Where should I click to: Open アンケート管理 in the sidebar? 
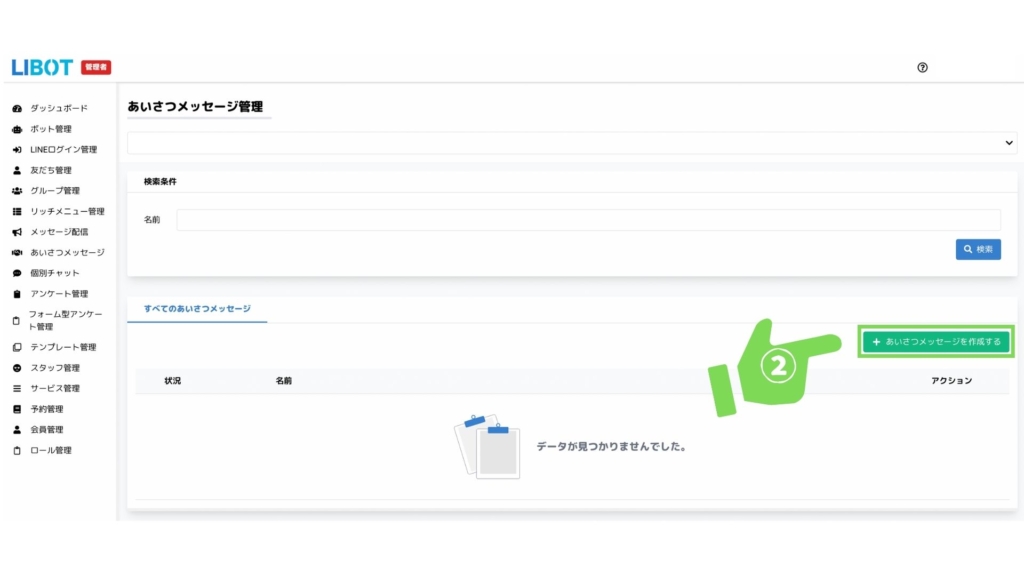tap(59, 294)
